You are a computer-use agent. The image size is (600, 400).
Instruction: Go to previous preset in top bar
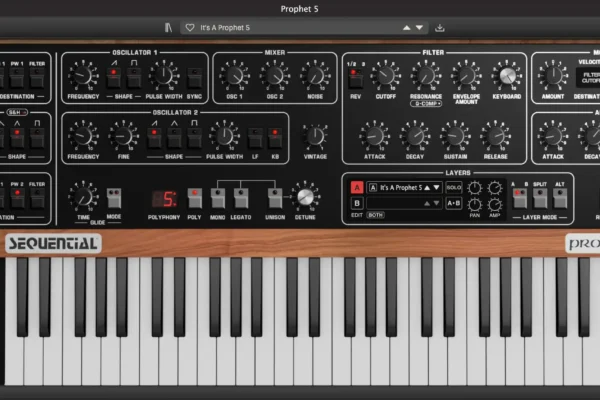[407, 28]
